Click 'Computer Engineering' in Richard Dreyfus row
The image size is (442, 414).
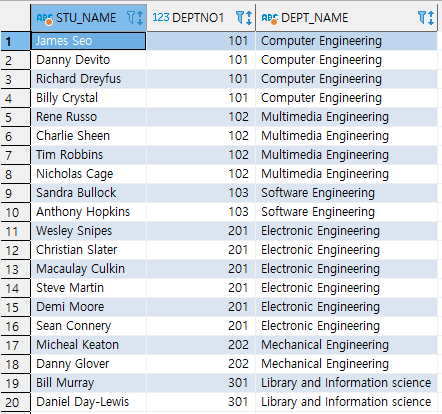pyautogui.click(x=347, y=79)
